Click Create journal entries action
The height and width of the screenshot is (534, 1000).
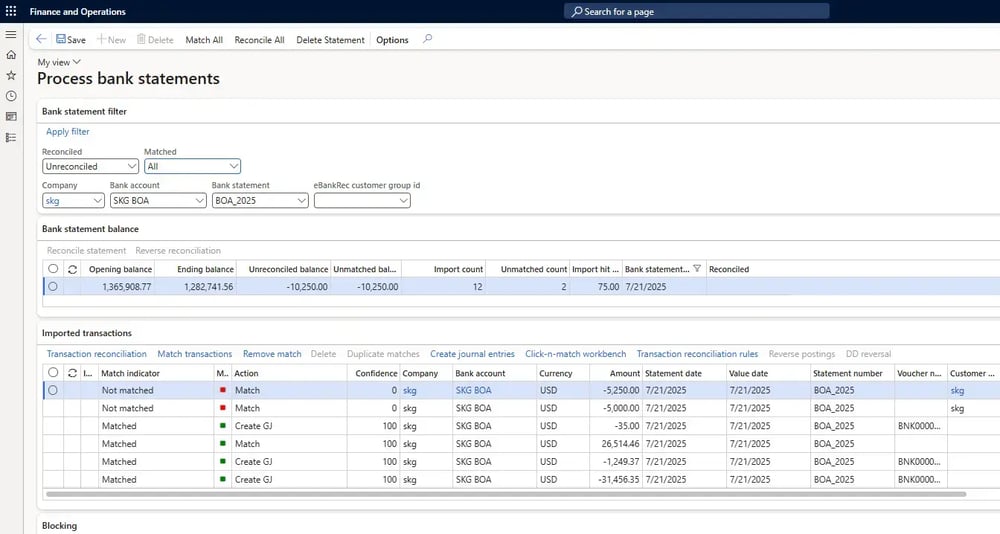472,353
